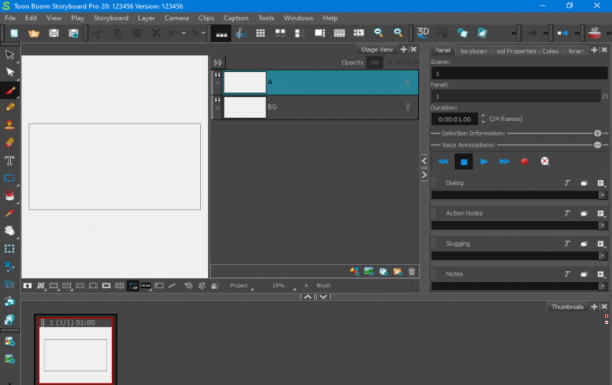Image resolution: width=612 pixels, height=385 pixels.
Task: Open the Project zoom-level dropdown
Action: 241,286
